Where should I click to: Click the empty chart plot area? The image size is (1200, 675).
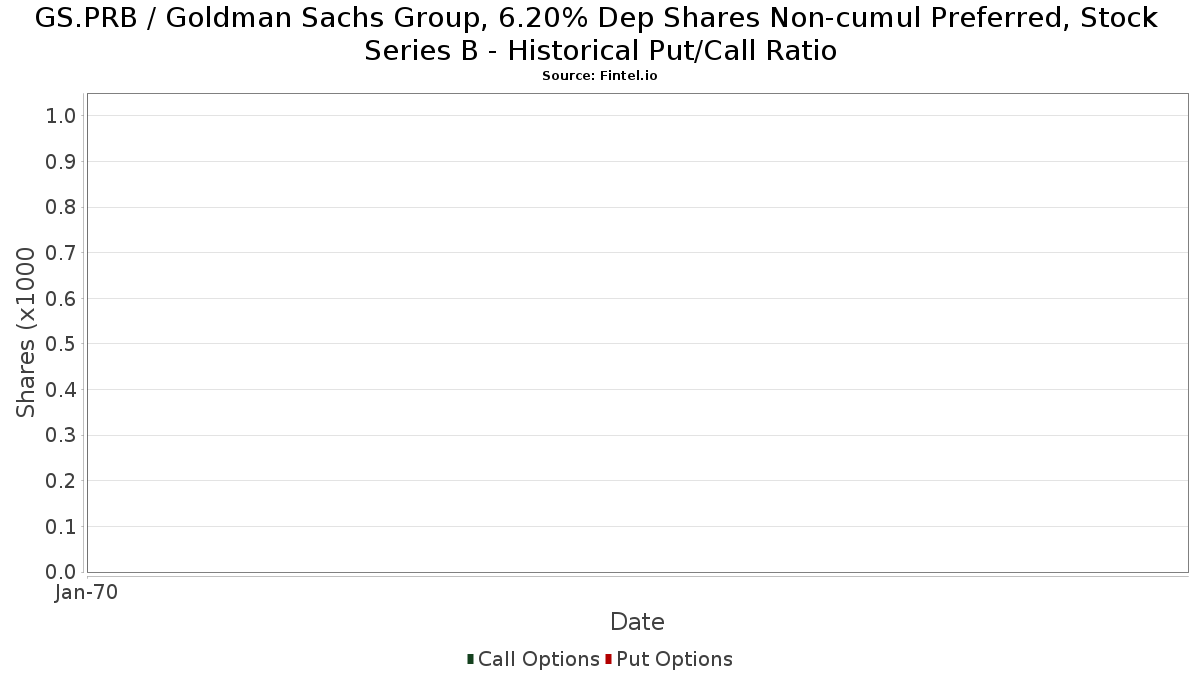coord(638,333)
